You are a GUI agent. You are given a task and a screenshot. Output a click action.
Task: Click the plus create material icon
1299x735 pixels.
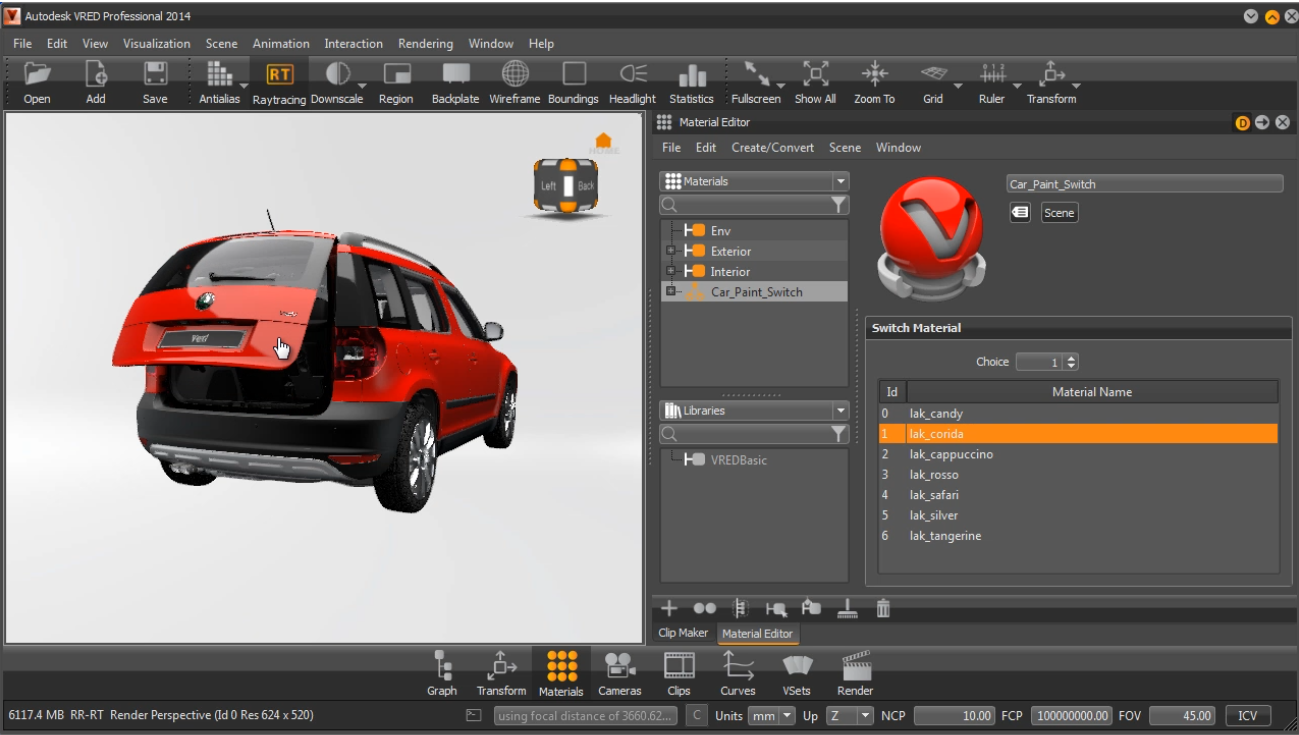[669, 608]
